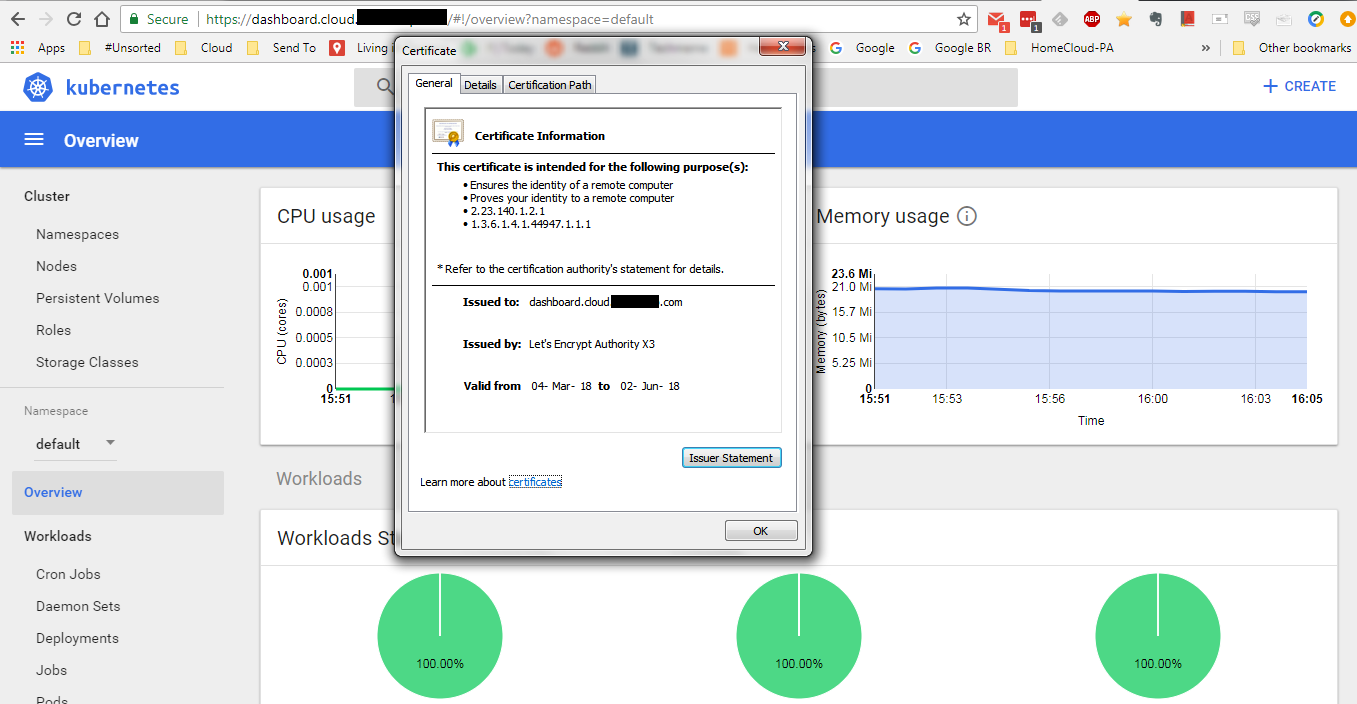Open the hamburger navigation menu beside Overview
Screen dimensions: 1357x704
coord(34,139)
